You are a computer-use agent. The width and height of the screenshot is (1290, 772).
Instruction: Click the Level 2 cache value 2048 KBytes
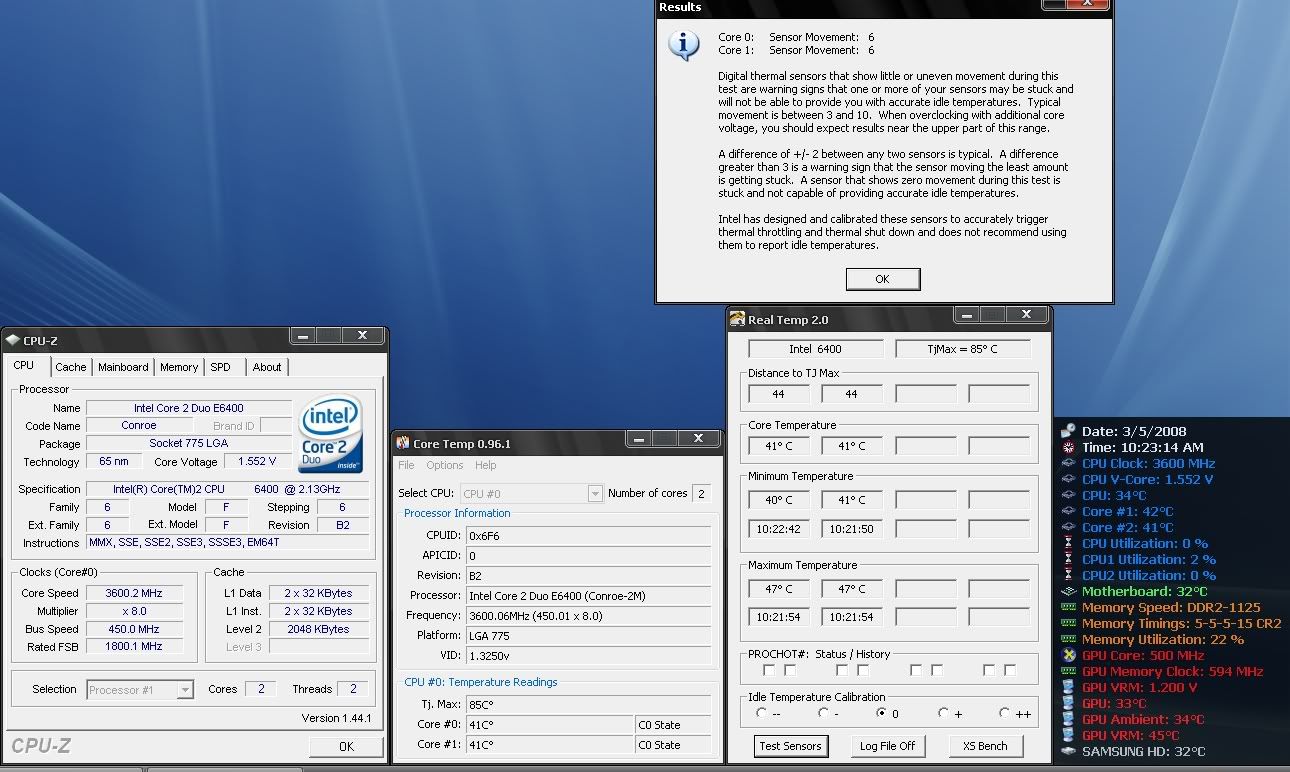pos(318,629)
